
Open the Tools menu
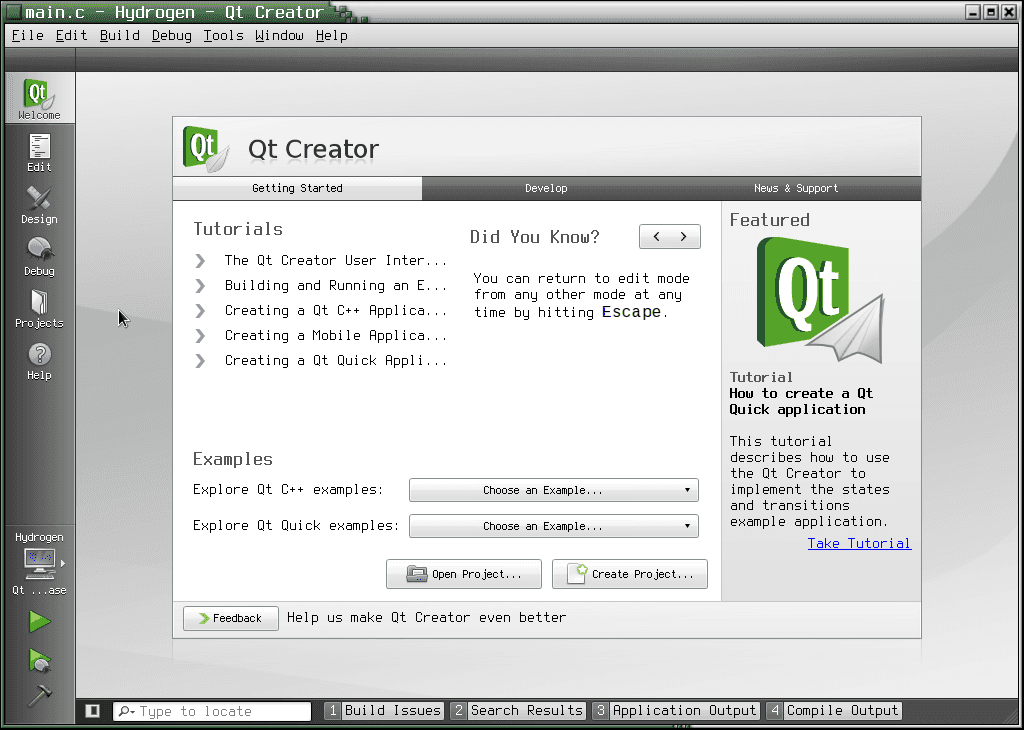223,35
